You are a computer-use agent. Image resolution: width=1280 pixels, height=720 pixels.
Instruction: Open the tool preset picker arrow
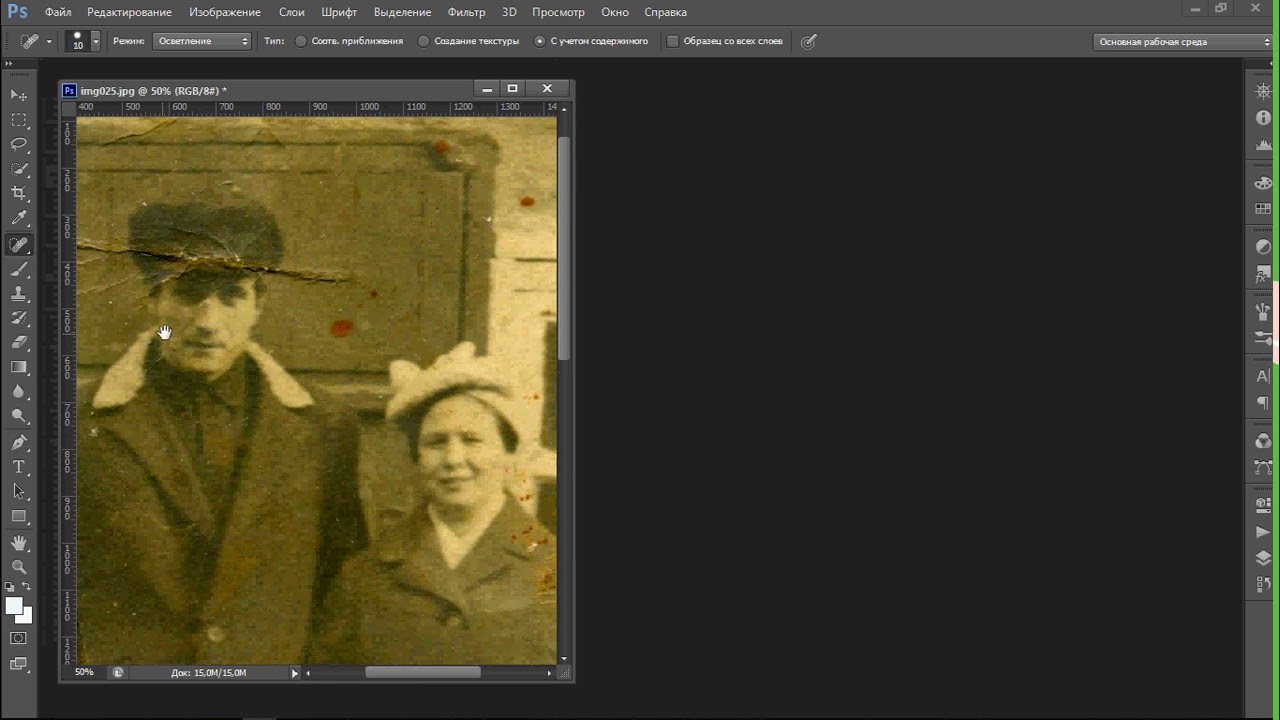49,42
